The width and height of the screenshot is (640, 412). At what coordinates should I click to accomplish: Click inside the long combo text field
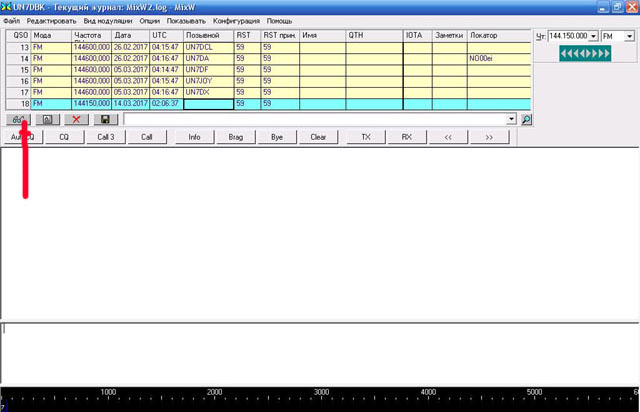(x=315, y=119)
